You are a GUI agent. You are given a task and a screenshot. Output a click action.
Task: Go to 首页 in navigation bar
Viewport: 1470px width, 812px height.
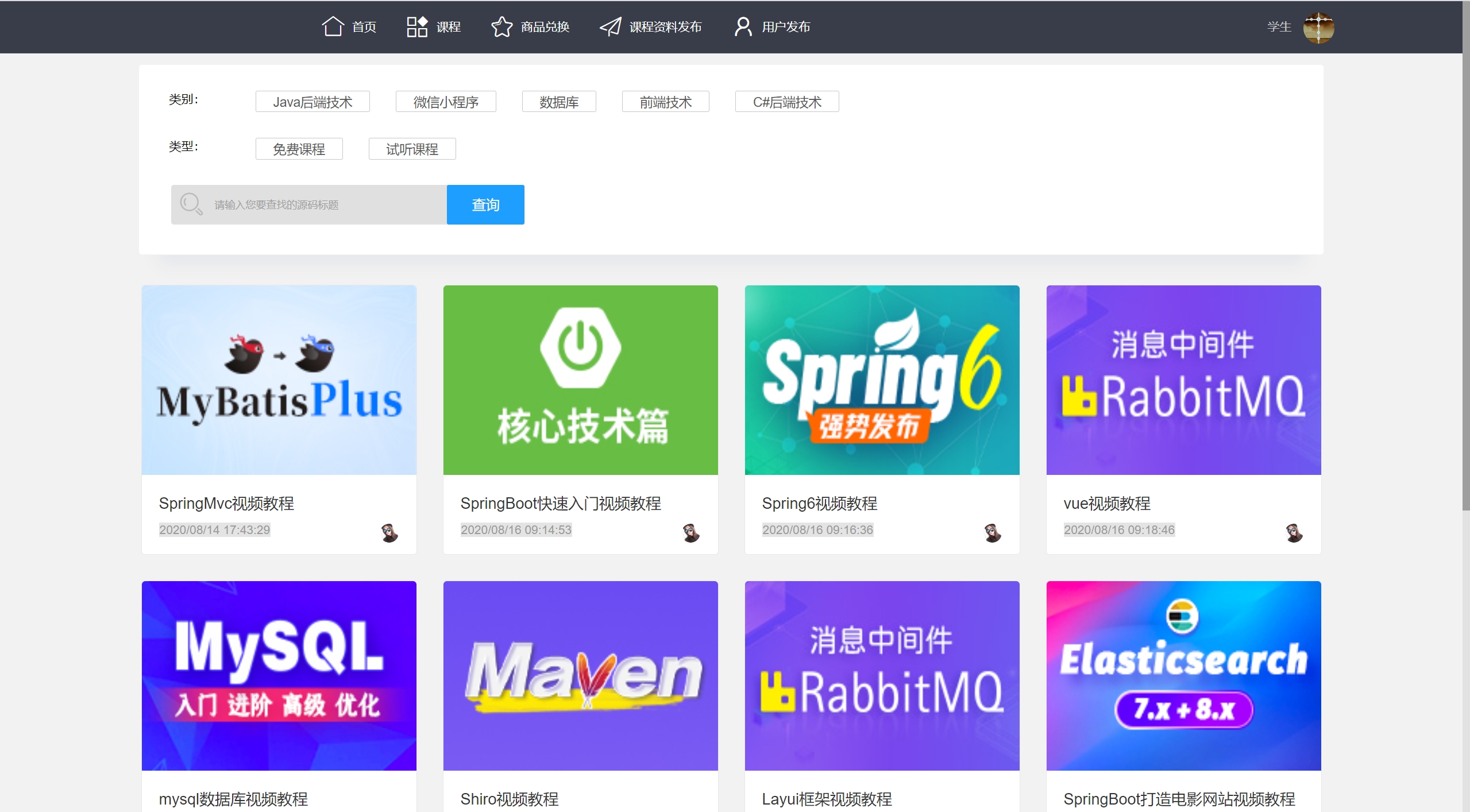point(364,27)
